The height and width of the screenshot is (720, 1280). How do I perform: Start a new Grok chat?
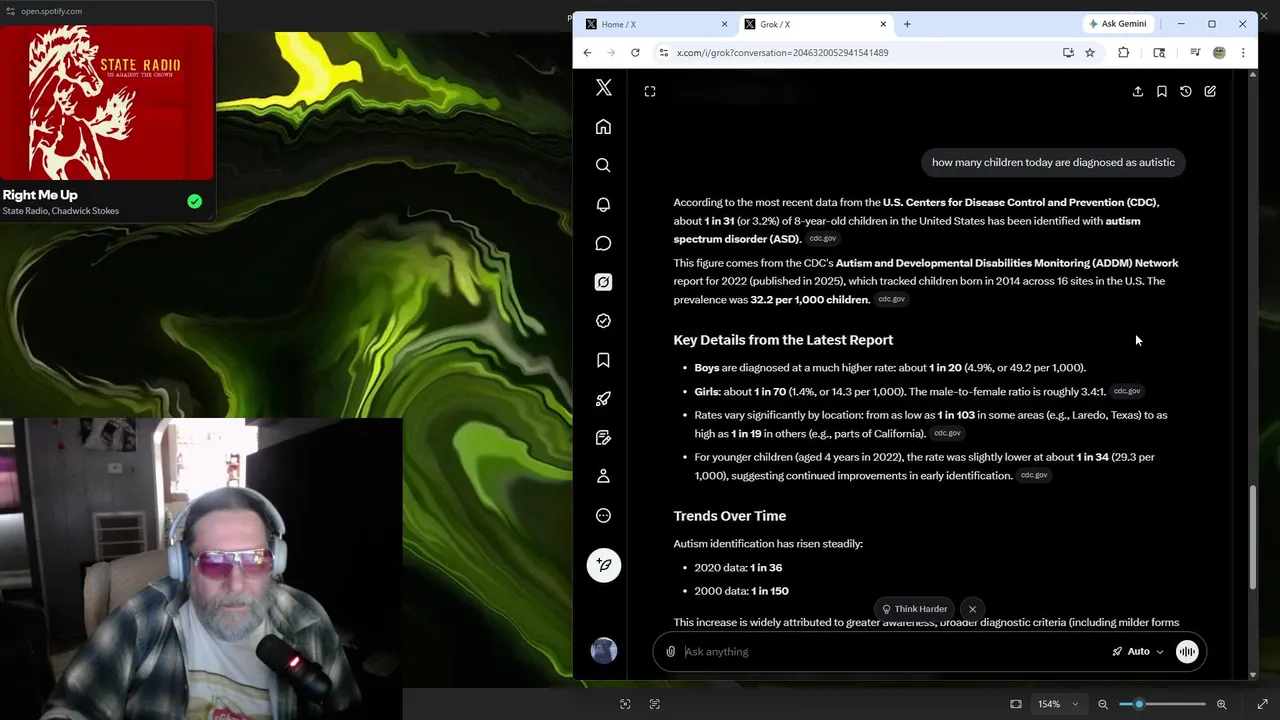[x=1210, y=91]
